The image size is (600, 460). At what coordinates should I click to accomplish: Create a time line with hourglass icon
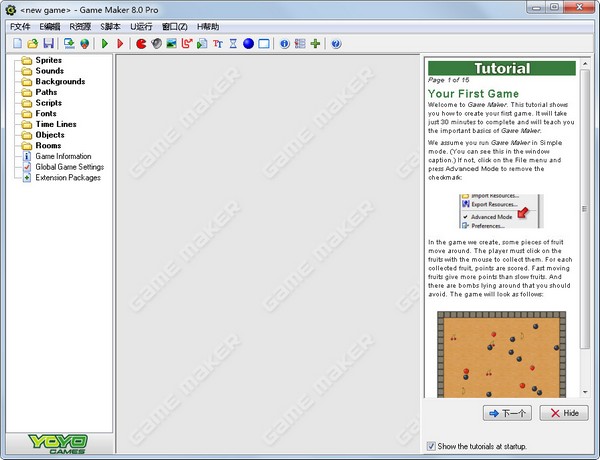[x=233, y=44]
